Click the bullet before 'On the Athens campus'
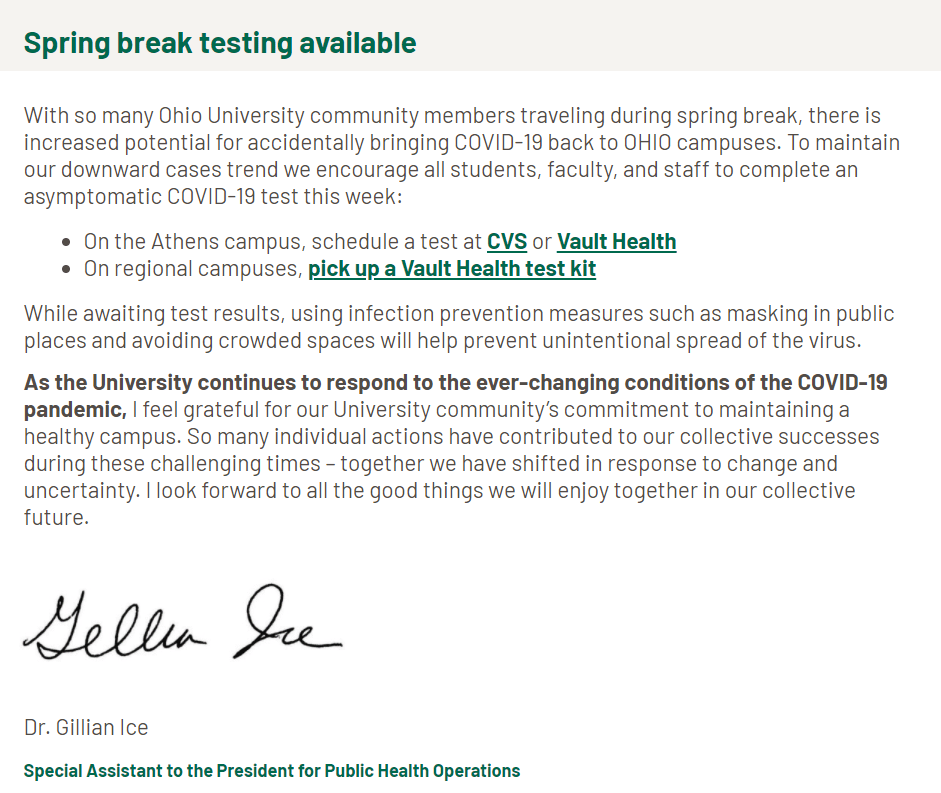Screen dimensions: 941x793 (x=66, y=242)
